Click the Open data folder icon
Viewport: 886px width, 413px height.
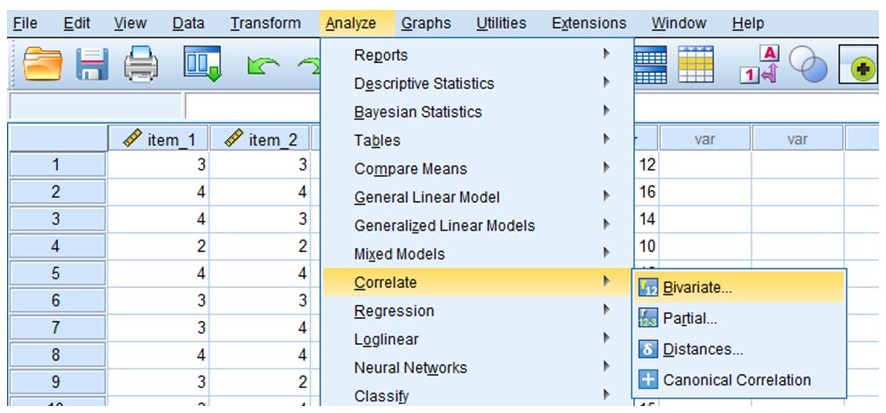coord(42,64)
